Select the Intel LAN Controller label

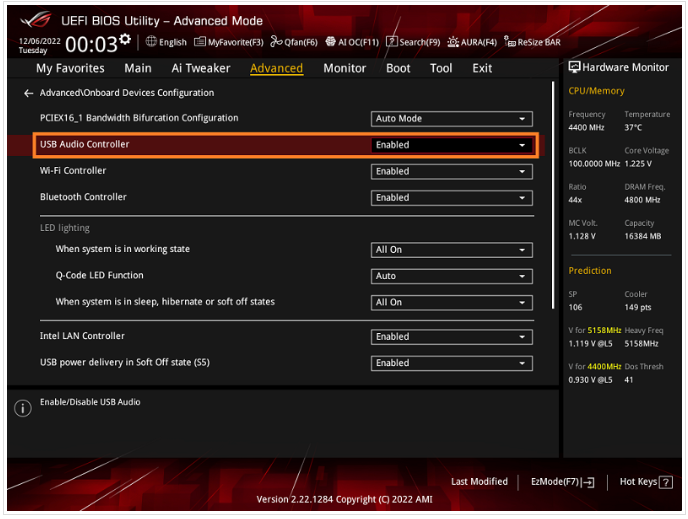tap(82, 336)
